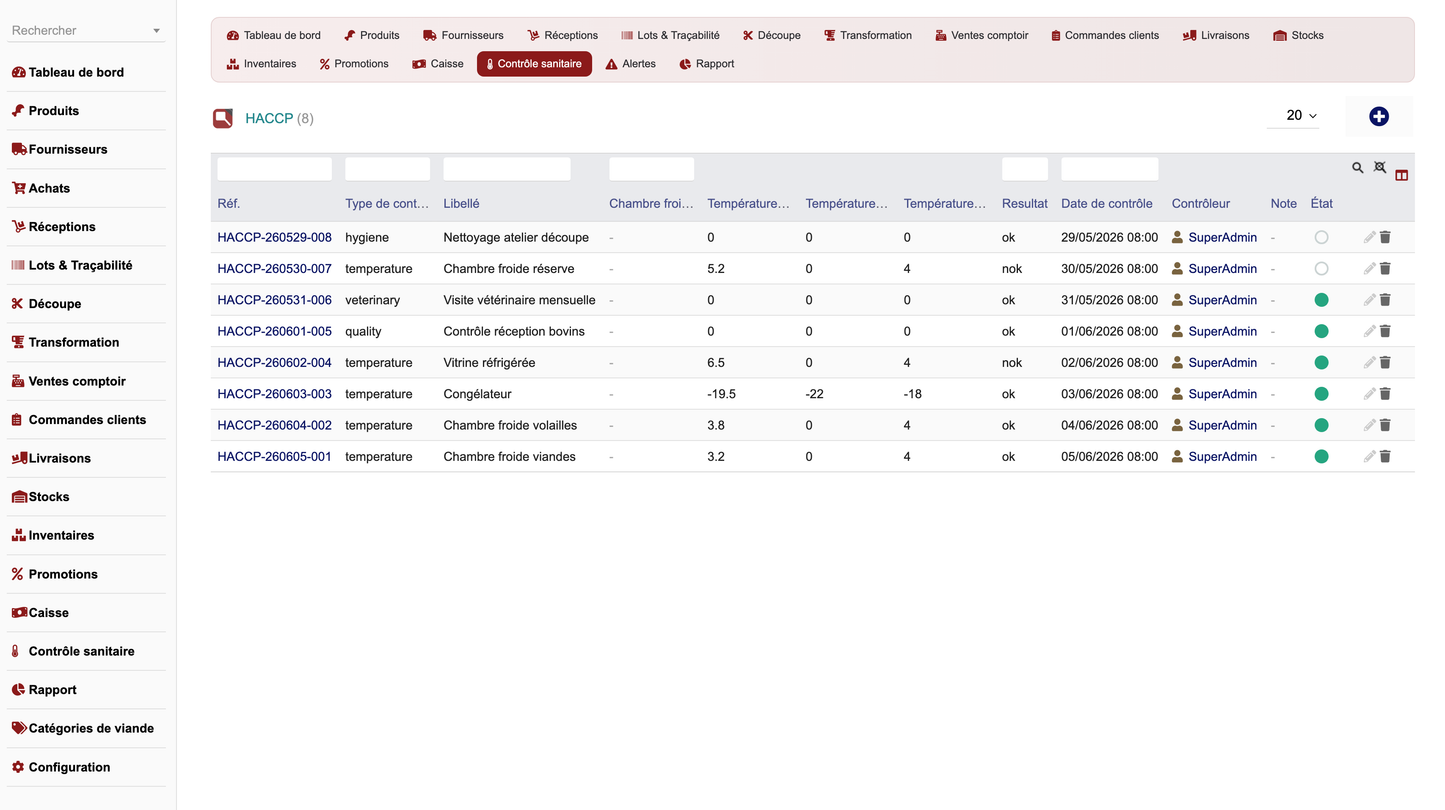Open the Stocks tab in top navigation

1298,35
